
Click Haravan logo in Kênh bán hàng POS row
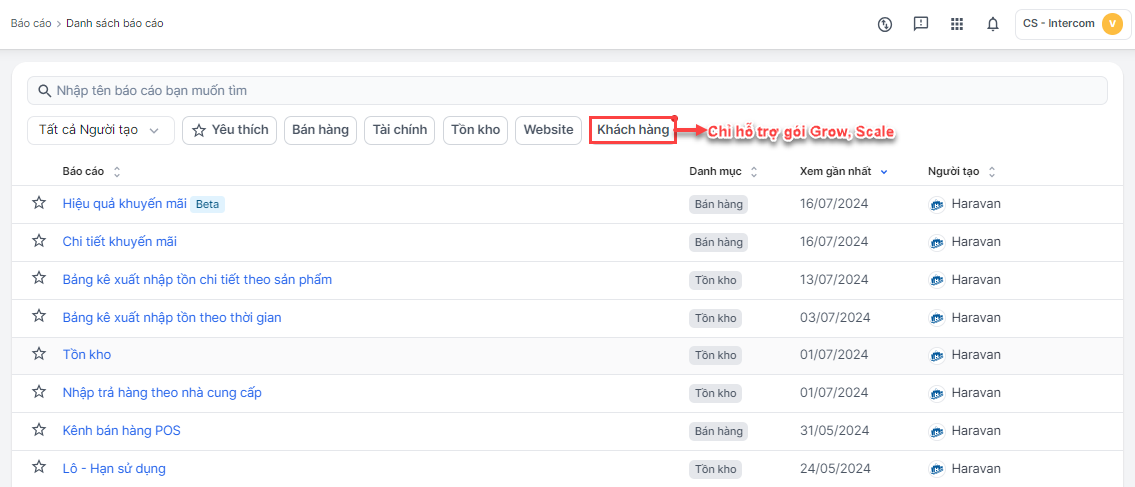(x=937, y=431)
